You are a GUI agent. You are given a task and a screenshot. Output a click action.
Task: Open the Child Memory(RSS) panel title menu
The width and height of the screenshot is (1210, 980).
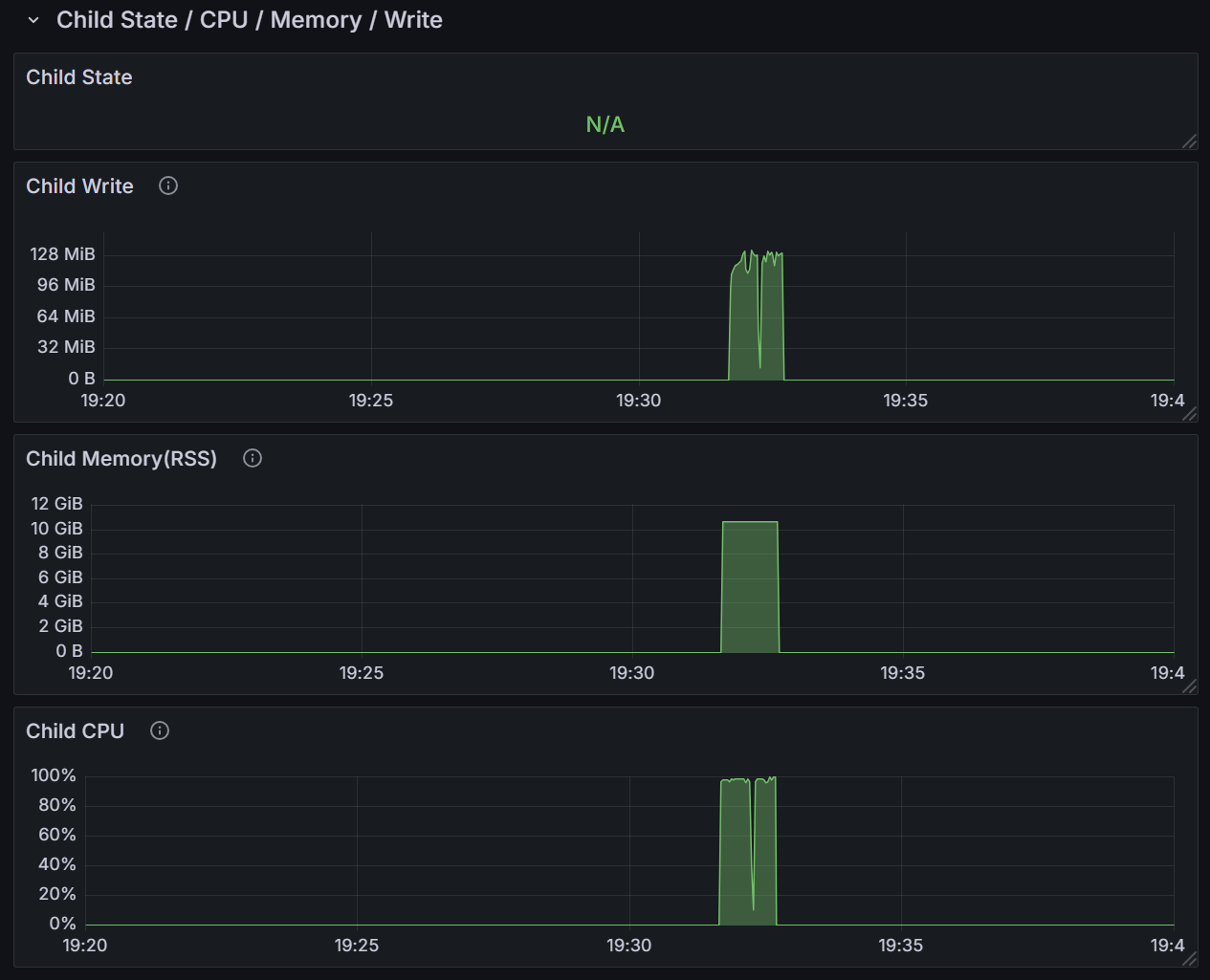pyautogui.click(x=121, y=459)
